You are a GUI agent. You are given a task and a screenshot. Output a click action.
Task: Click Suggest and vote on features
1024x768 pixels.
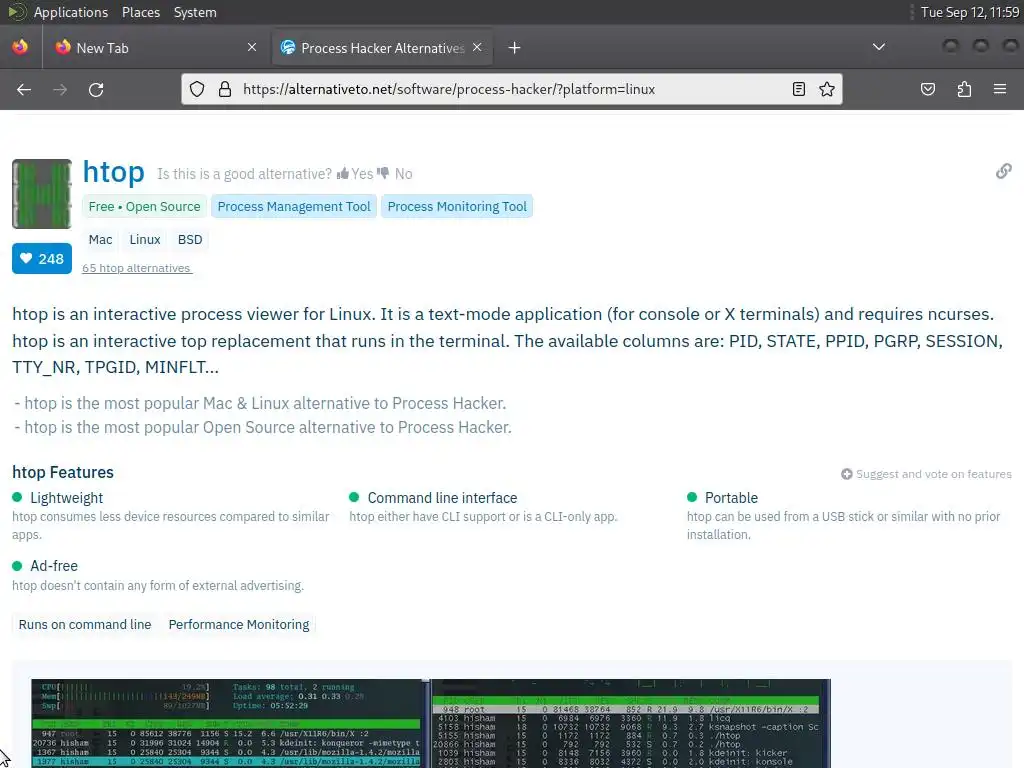click(x=926, y=474)
